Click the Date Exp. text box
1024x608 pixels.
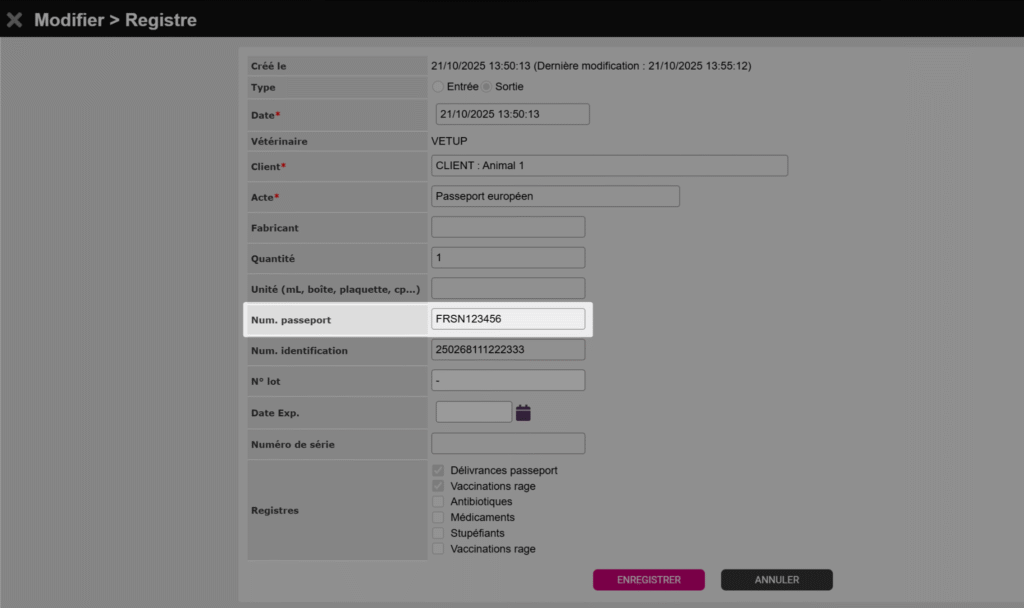[x=474, y=412]
